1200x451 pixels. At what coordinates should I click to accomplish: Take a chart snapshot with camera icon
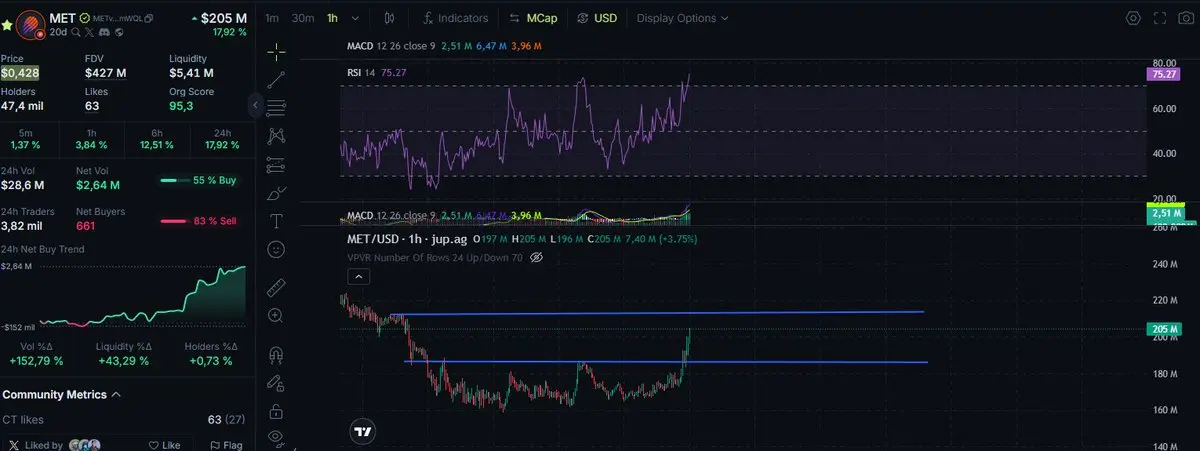(x=1187, y=18)
